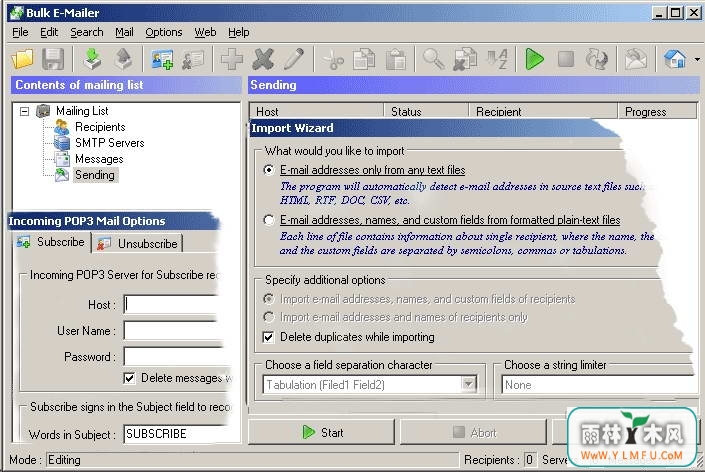Click the edit recipient card toolbar icon

point(193,59)
